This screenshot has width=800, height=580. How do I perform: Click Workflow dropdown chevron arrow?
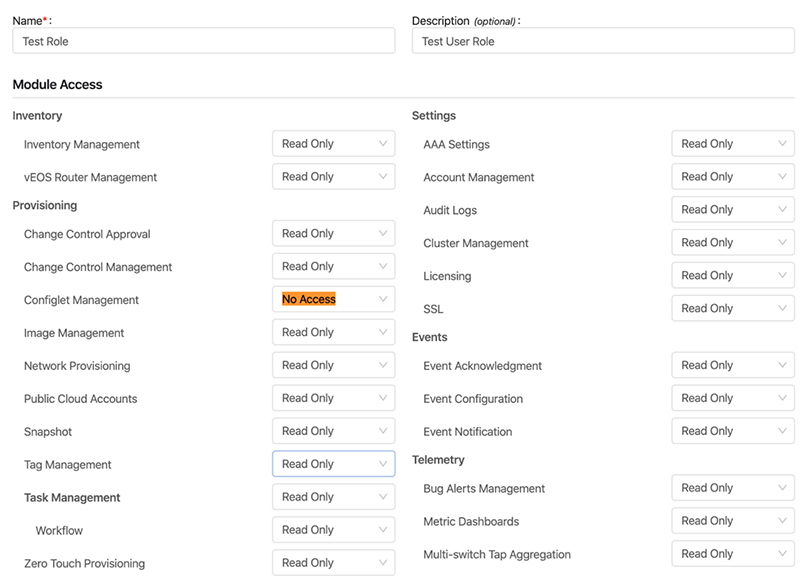pos(383,529)
